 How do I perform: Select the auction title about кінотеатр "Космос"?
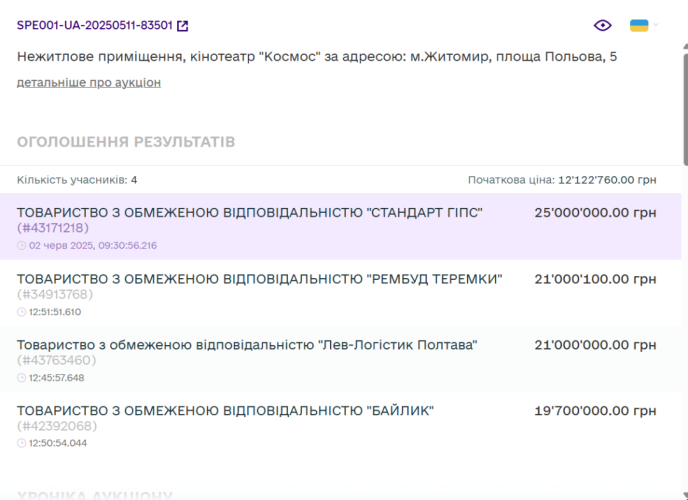click(317, 57)
